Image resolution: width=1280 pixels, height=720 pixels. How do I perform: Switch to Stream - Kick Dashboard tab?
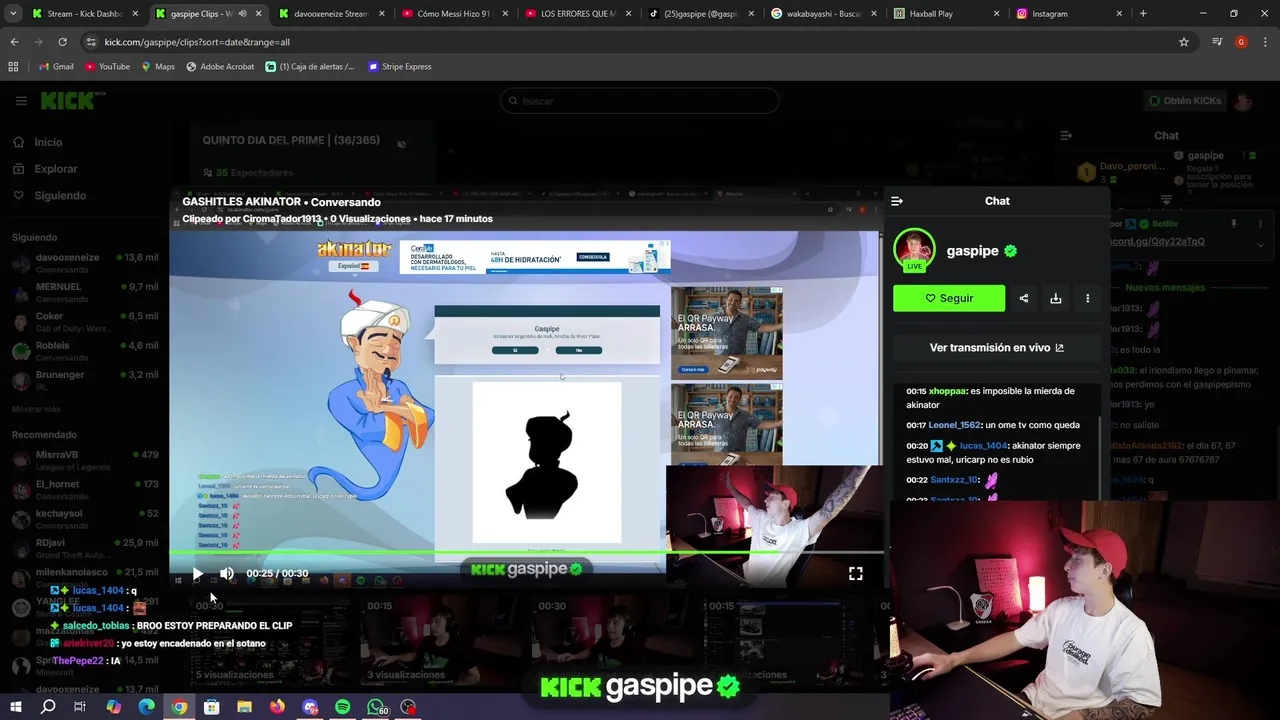[84, 14]
